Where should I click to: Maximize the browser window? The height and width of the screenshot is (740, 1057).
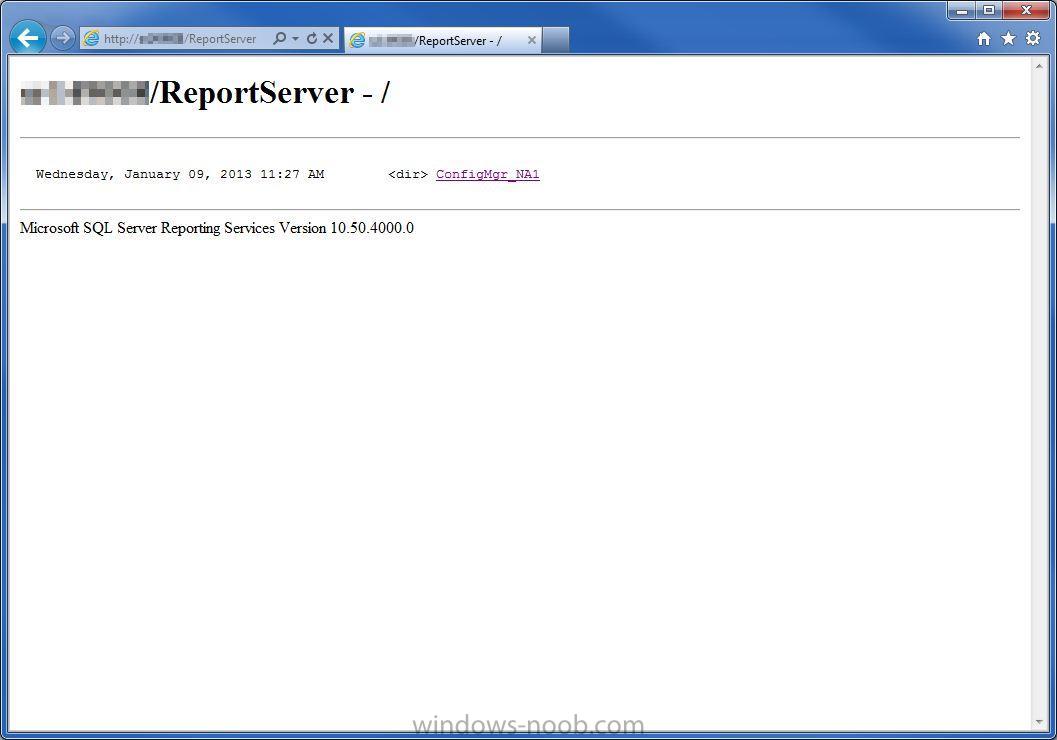click(x=989, y=10)
